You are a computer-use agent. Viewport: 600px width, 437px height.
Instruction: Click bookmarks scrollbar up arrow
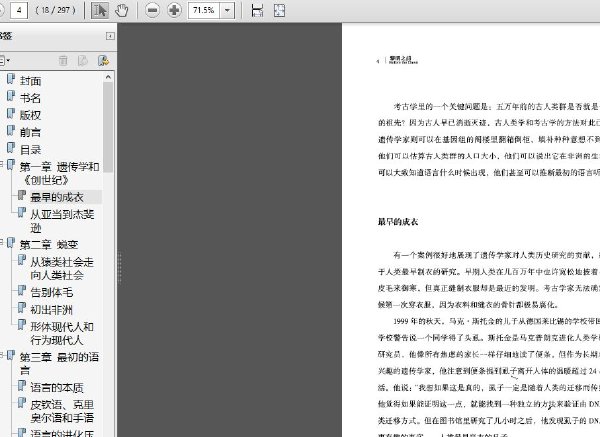[108, 77]
